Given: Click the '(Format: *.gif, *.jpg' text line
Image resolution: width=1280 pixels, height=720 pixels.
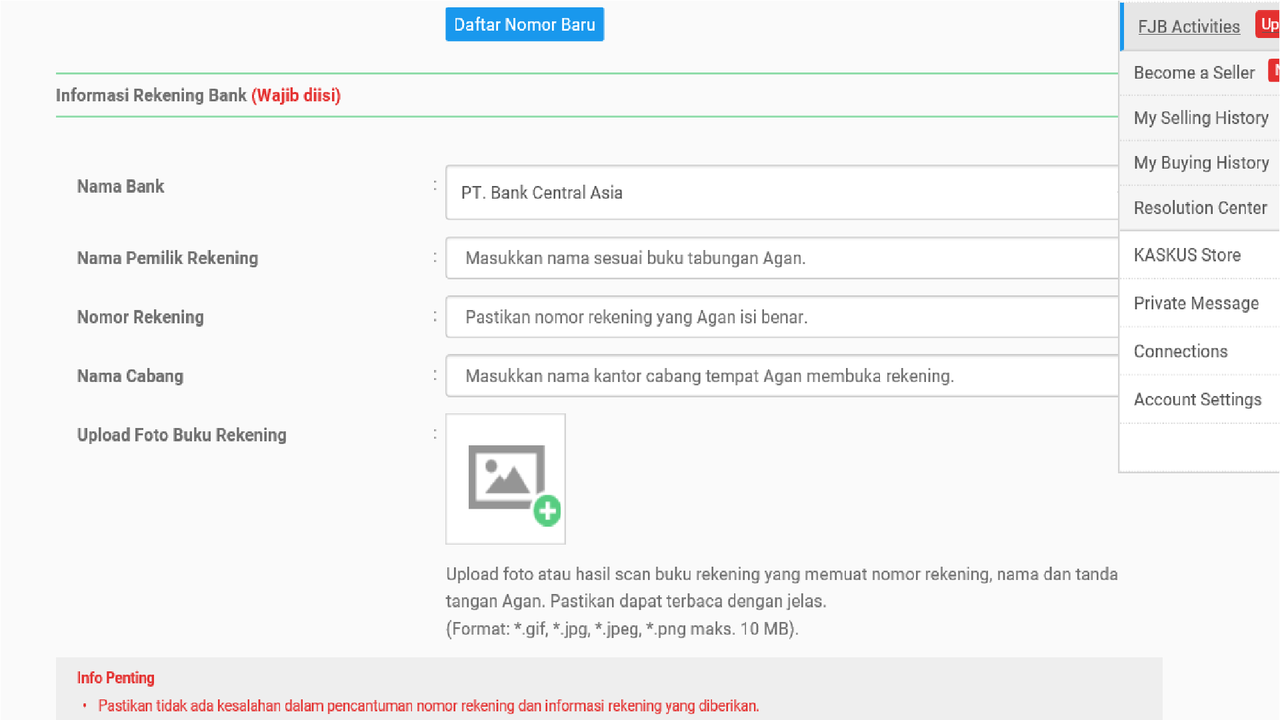Looking at the screenshot, I should pyautogui.click(x=622, y=629).
